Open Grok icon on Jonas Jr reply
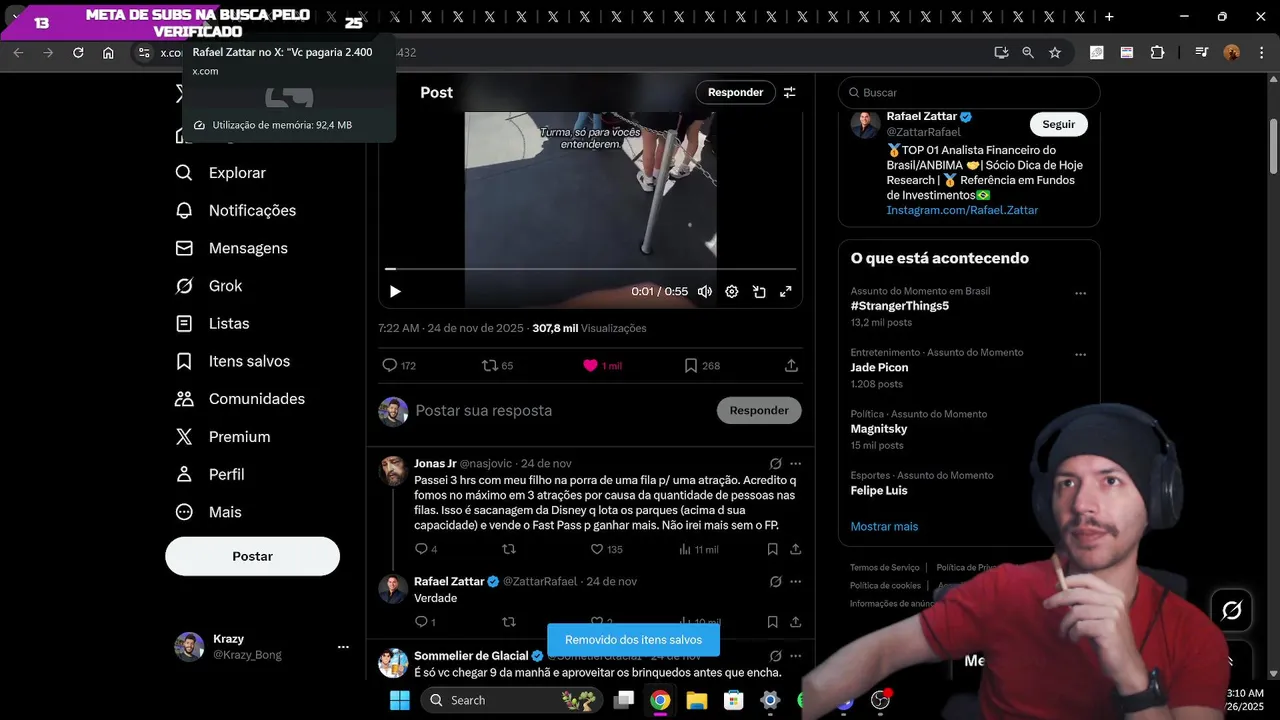 775,464
